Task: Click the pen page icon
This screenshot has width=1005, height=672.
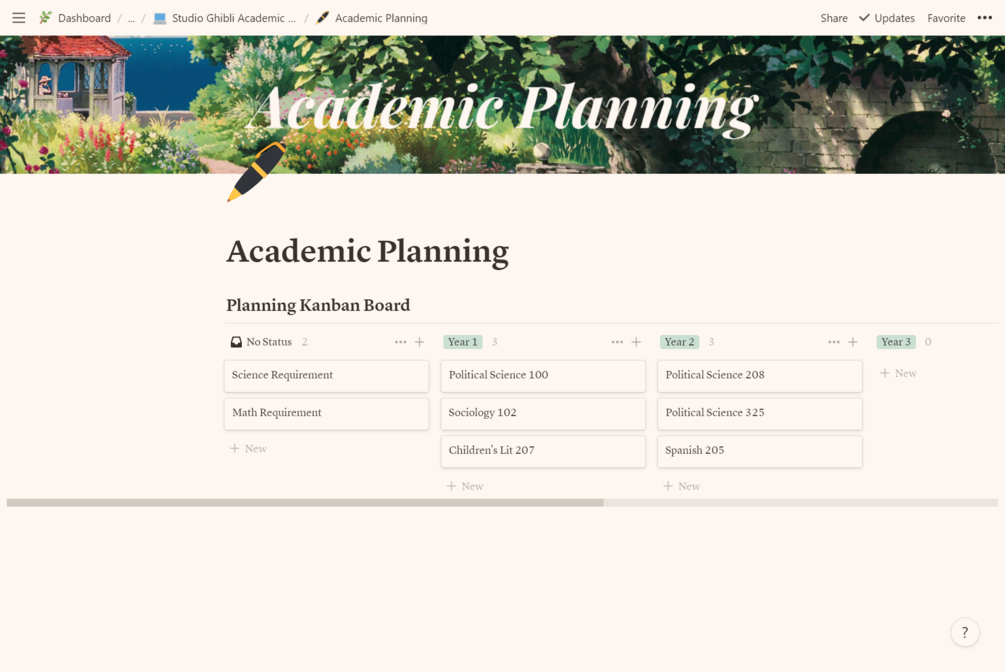Action: pyautogui.click(x=256, y=171)
